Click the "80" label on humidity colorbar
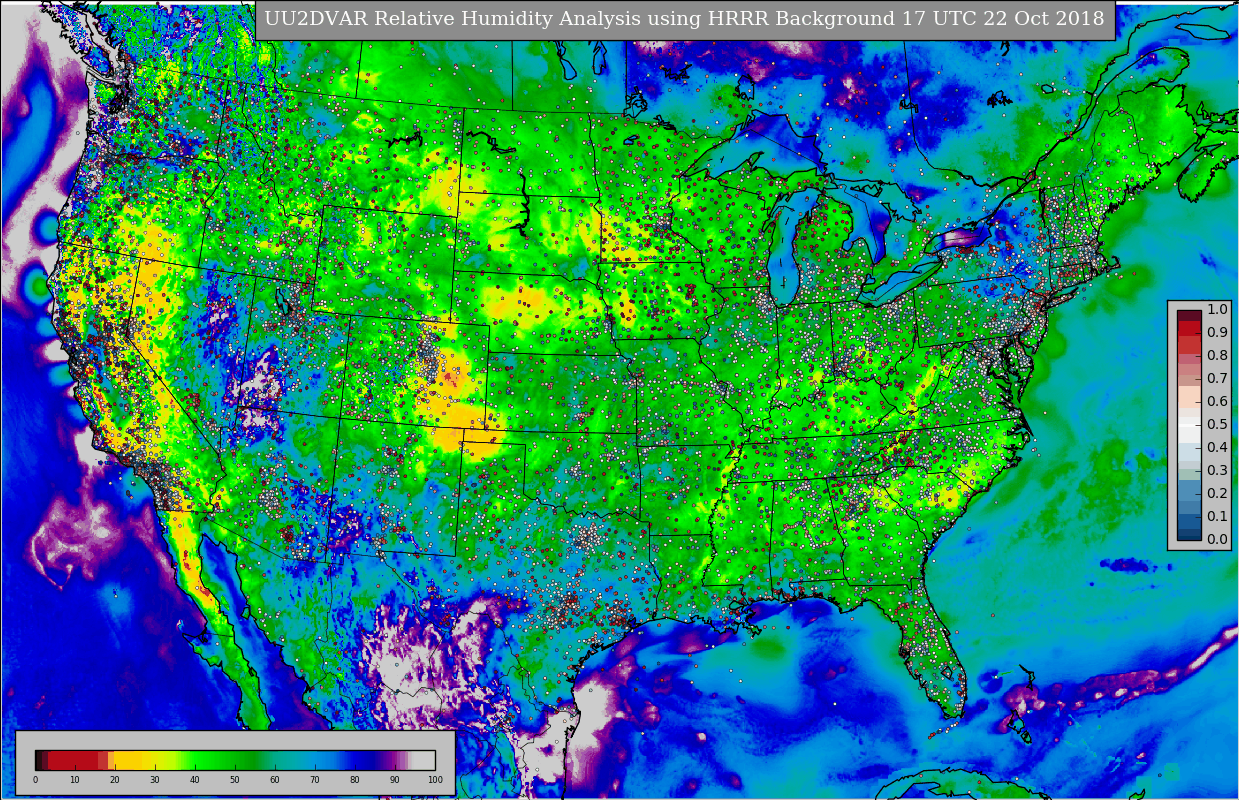Viewport: 1239px width, 800px height. click(x=355, y=780)
